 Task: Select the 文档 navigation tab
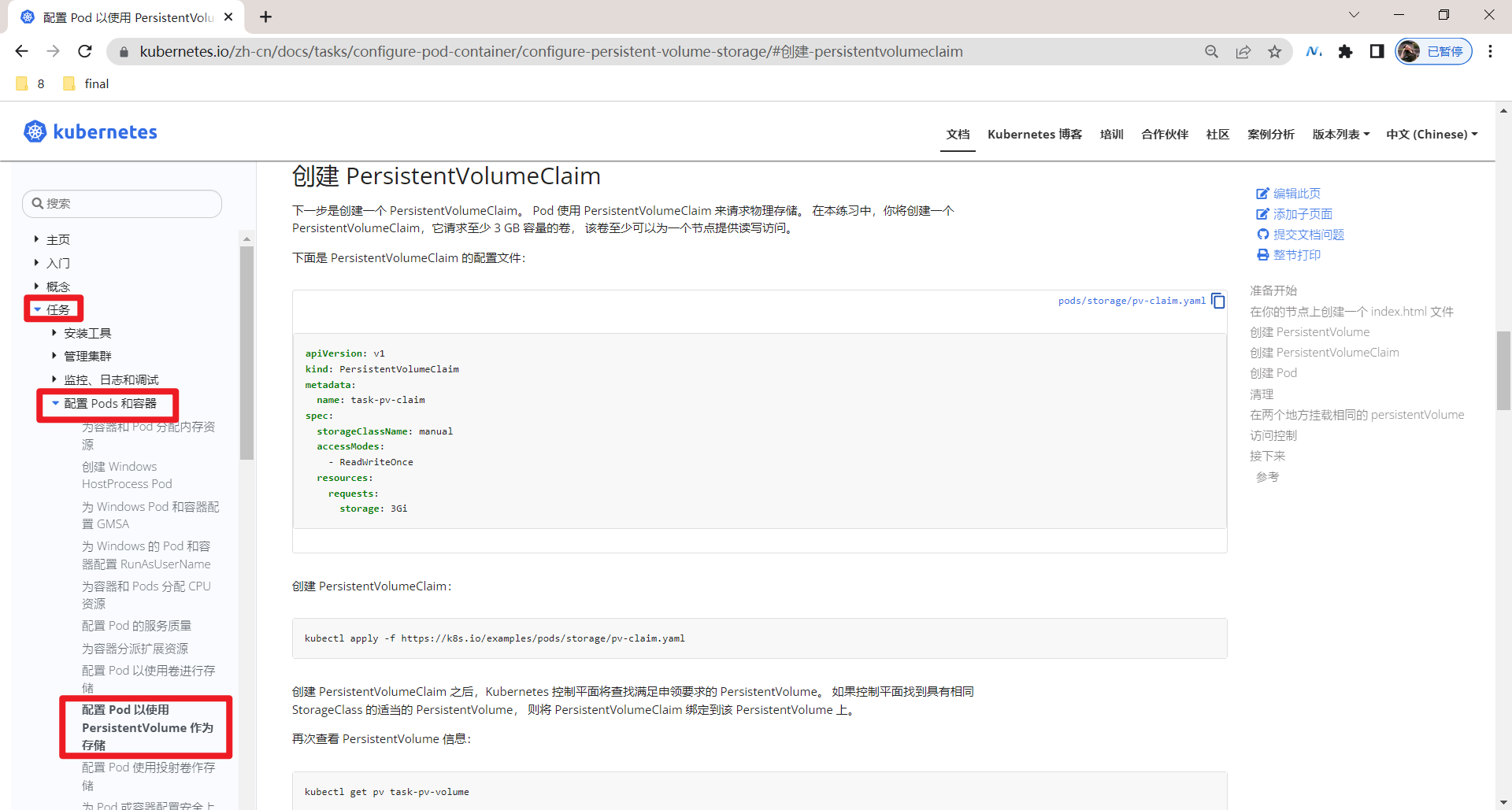958,135
